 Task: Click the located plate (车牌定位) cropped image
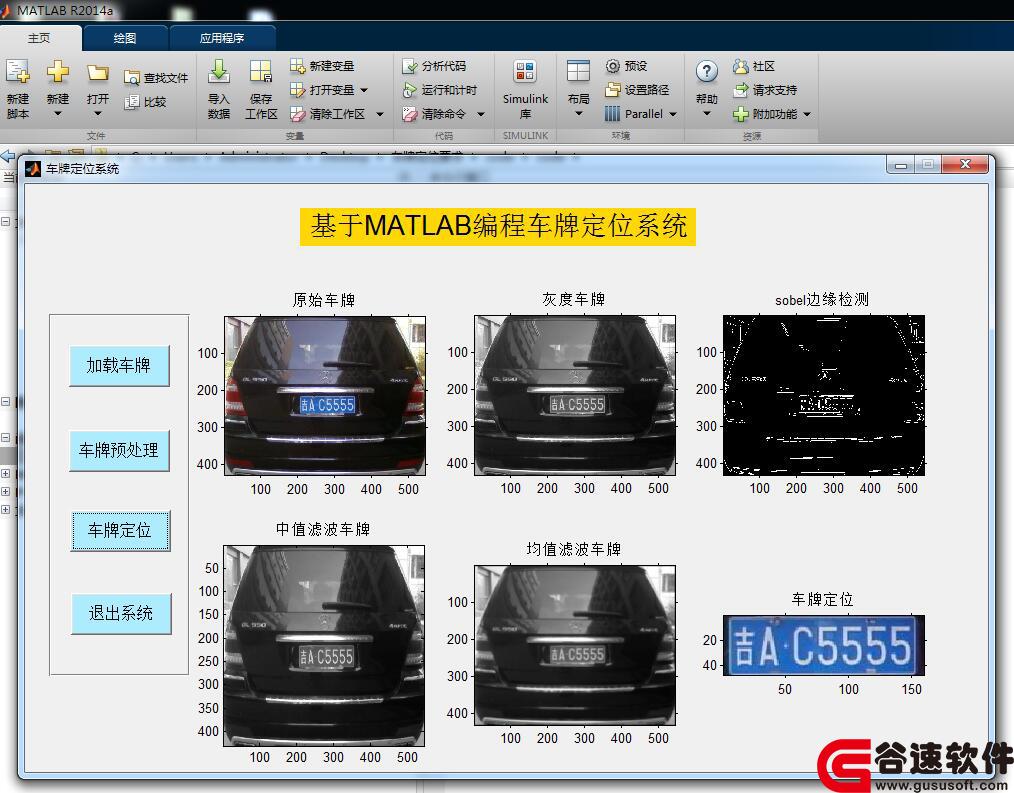824,646
